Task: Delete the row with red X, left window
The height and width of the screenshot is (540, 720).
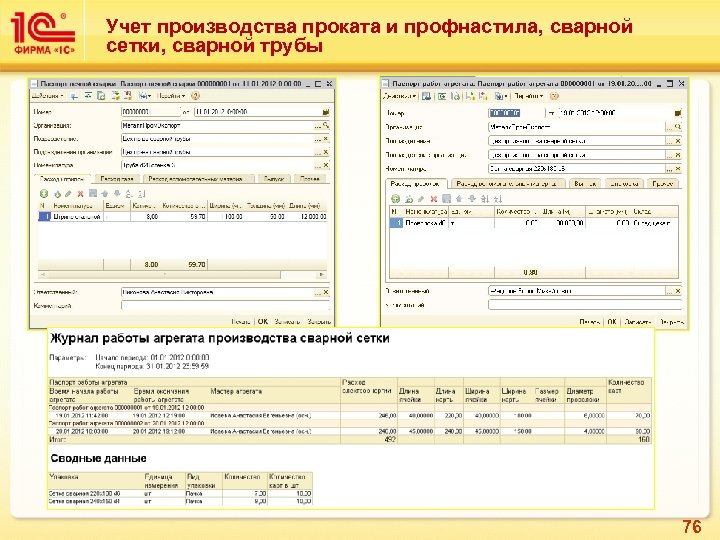Action: [80, 194]
